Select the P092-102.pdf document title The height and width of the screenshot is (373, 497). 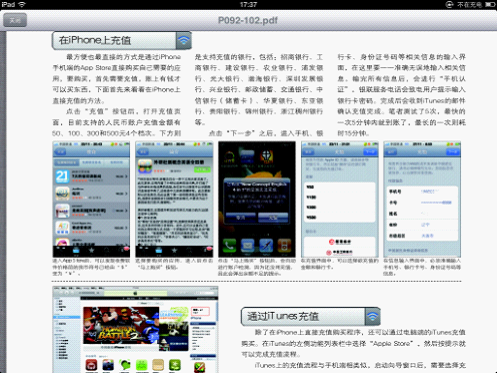click(x=248, y=20)
